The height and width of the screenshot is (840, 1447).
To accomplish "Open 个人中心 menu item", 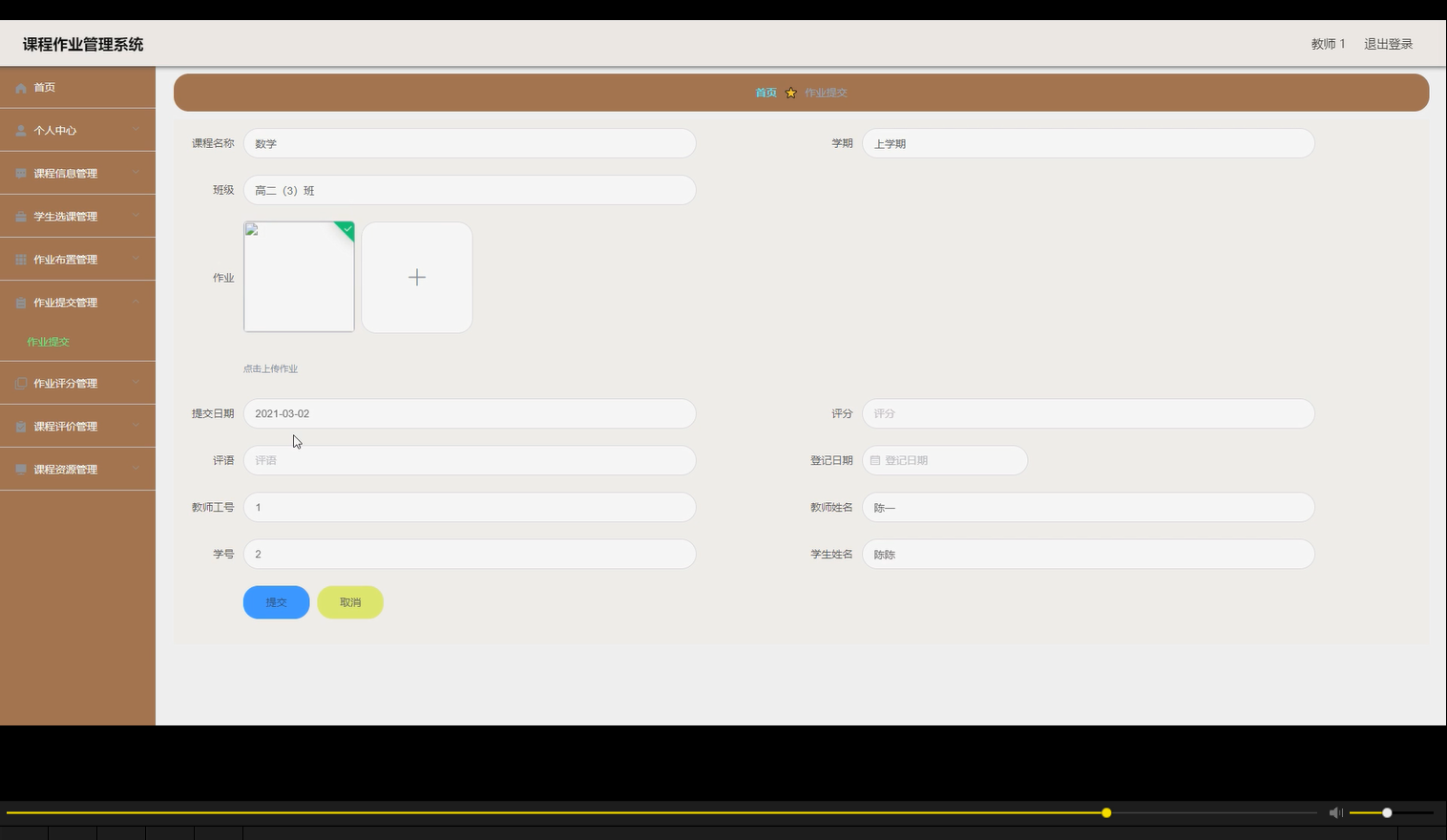I will [77, 130].
